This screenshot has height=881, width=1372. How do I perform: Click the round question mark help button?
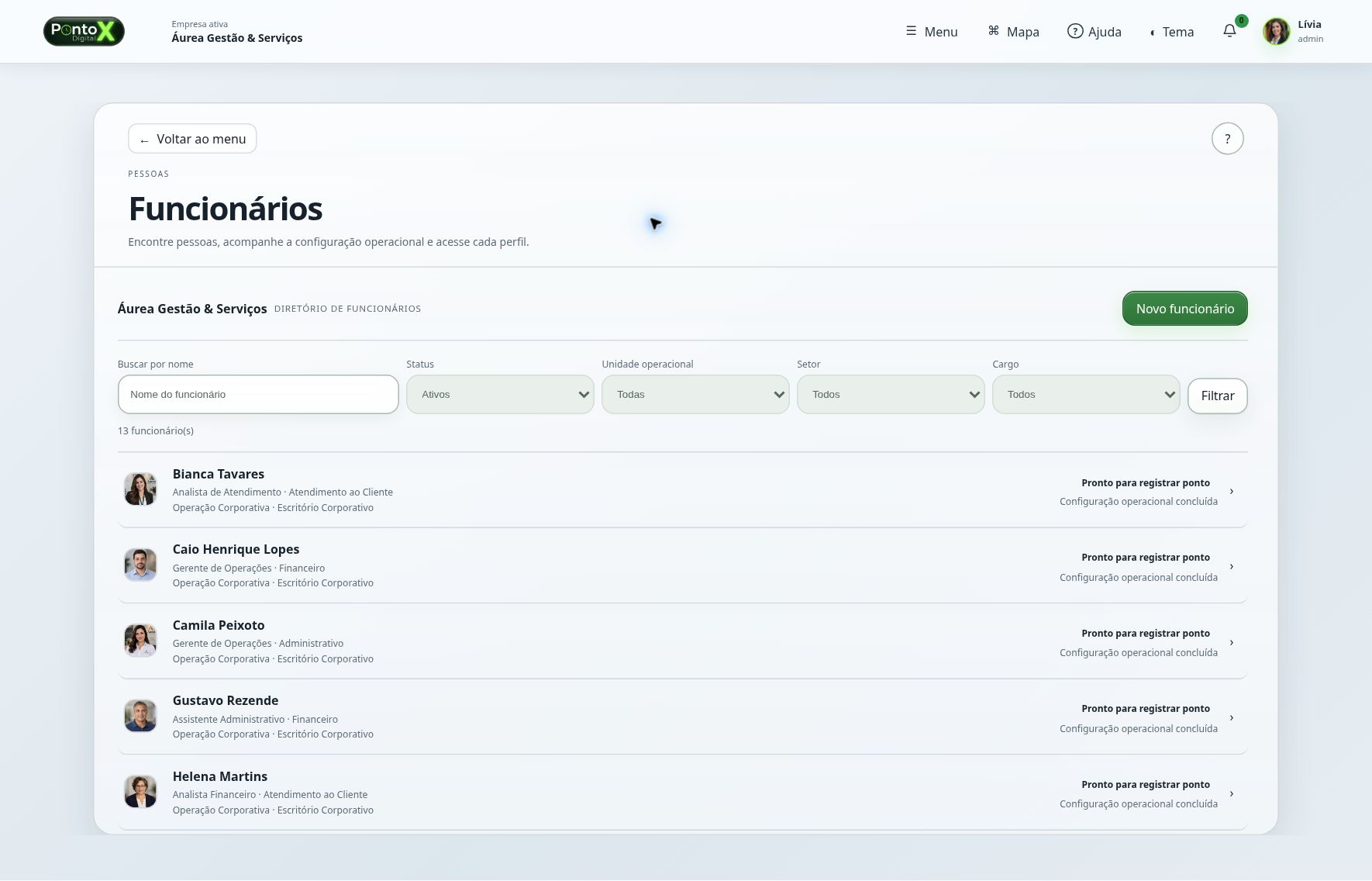pyautogui.click(x=1227, y=139)
